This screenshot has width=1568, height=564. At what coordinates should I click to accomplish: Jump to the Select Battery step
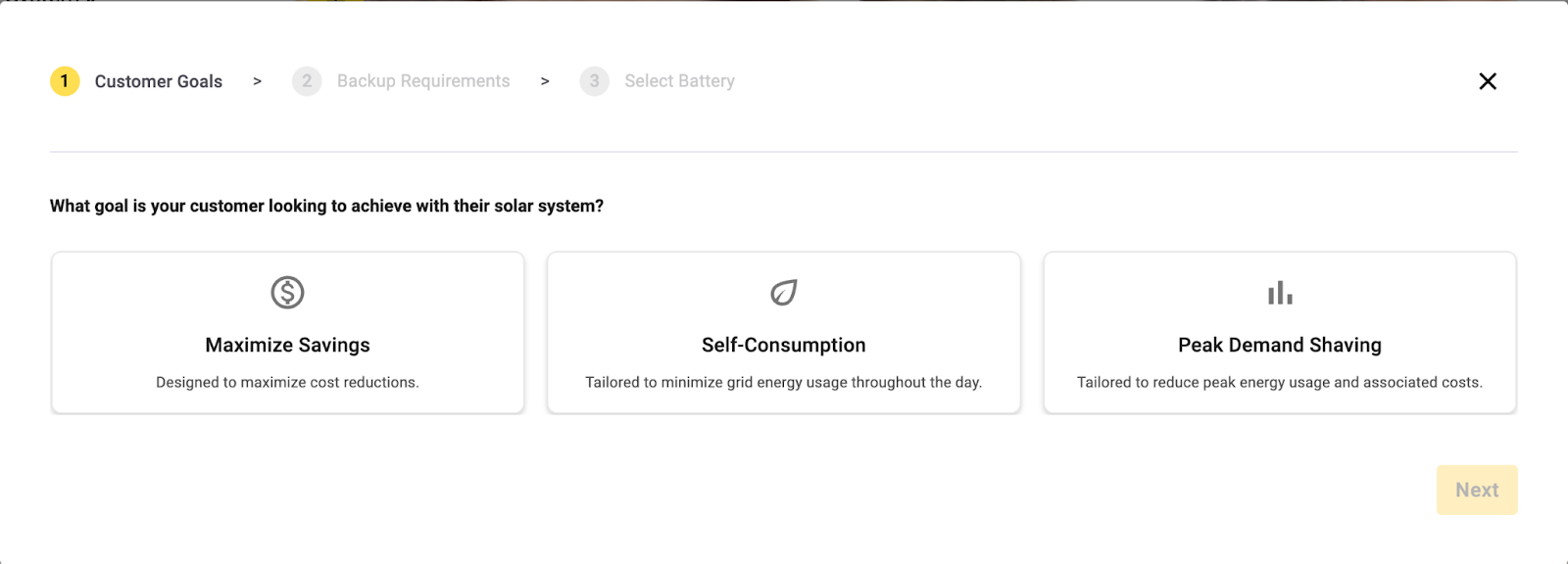coord(680,81)
